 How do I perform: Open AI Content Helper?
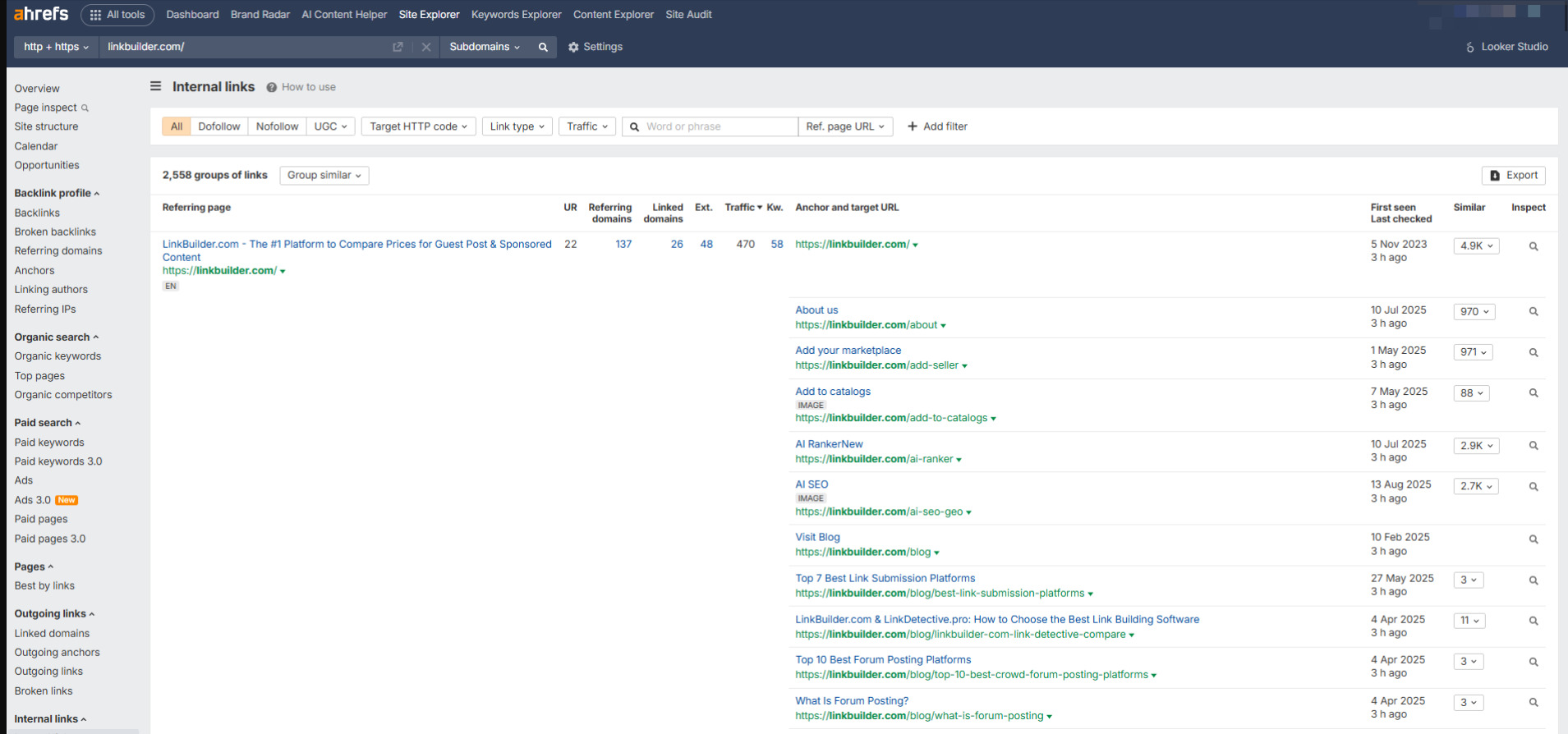[x=344, y=15]
